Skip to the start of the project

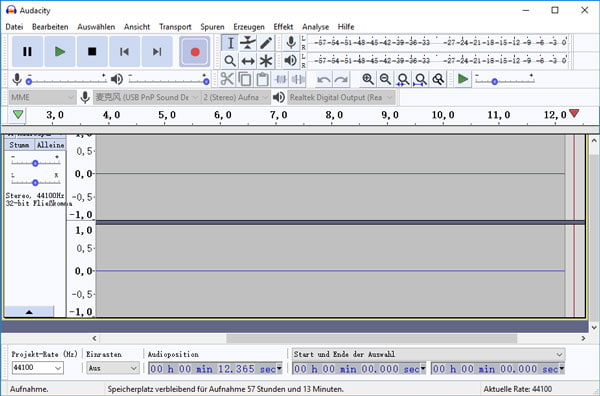pos(124,52)
